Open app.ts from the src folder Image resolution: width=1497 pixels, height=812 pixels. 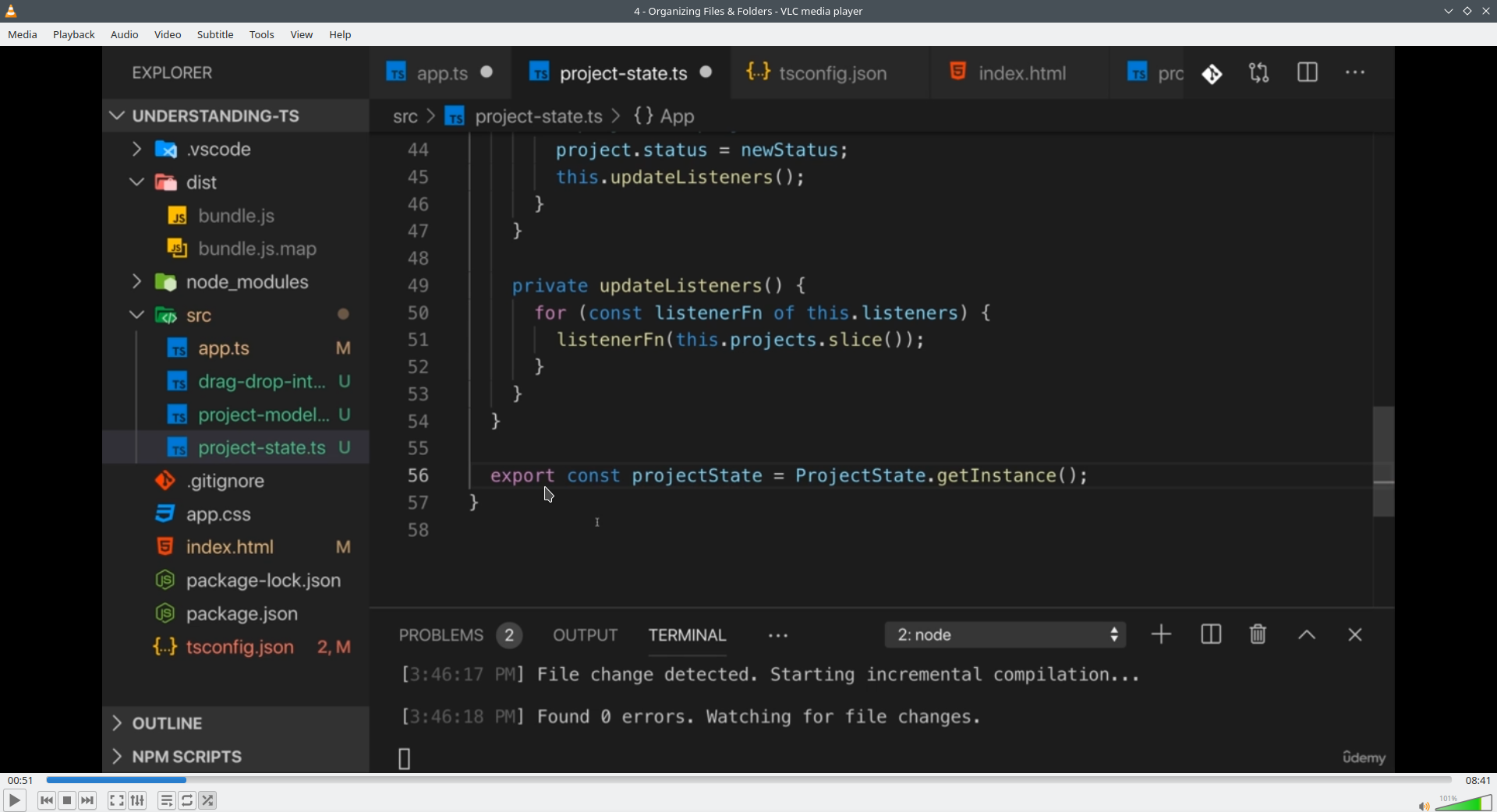pyautogui.click(x=235, y=348)
